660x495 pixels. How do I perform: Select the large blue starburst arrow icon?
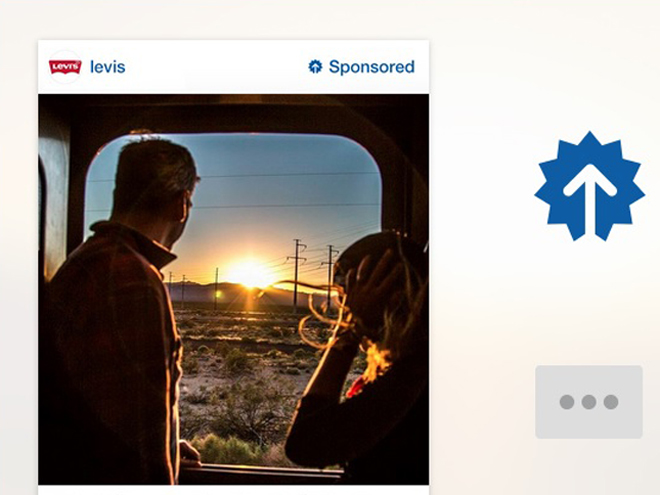589,186
